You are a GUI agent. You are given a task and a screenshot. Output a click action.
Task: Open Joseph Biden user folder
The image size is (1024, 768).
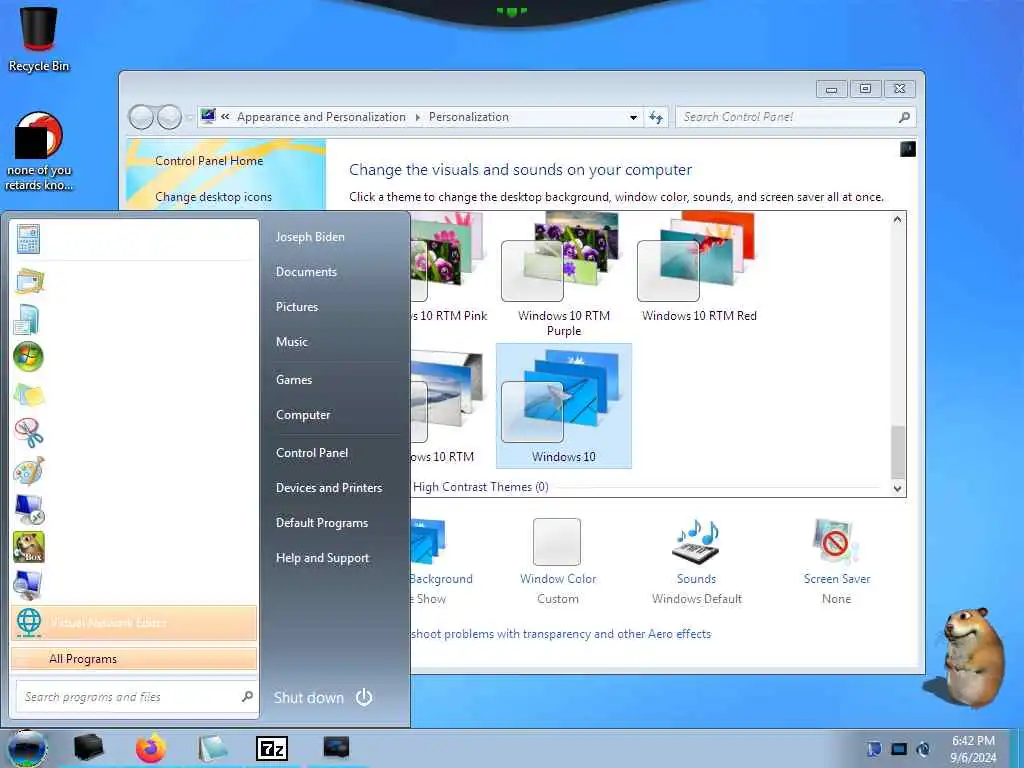click(310, 237)
